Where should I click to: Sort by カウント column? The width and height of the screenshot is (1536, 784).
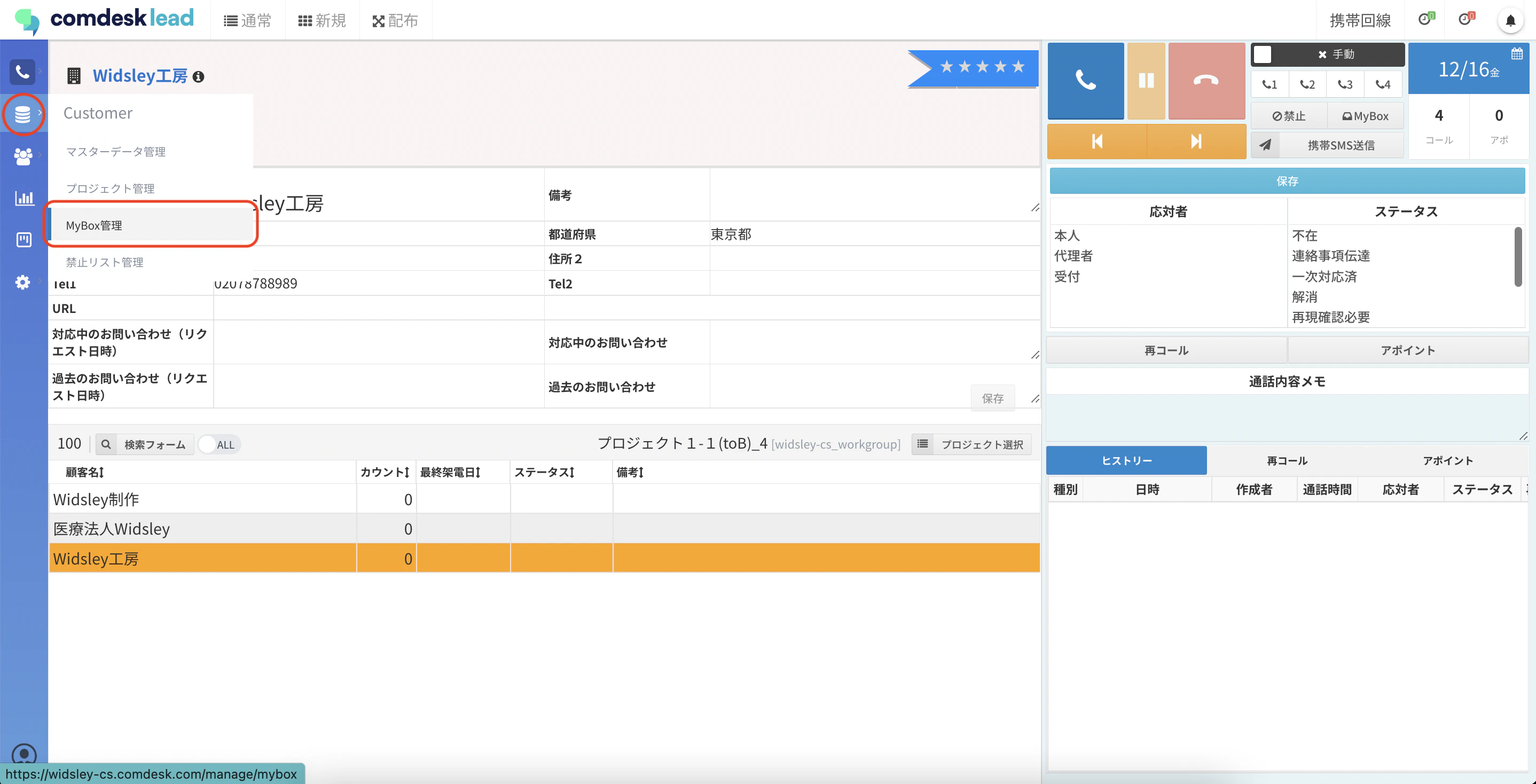(x=385, y=472)
